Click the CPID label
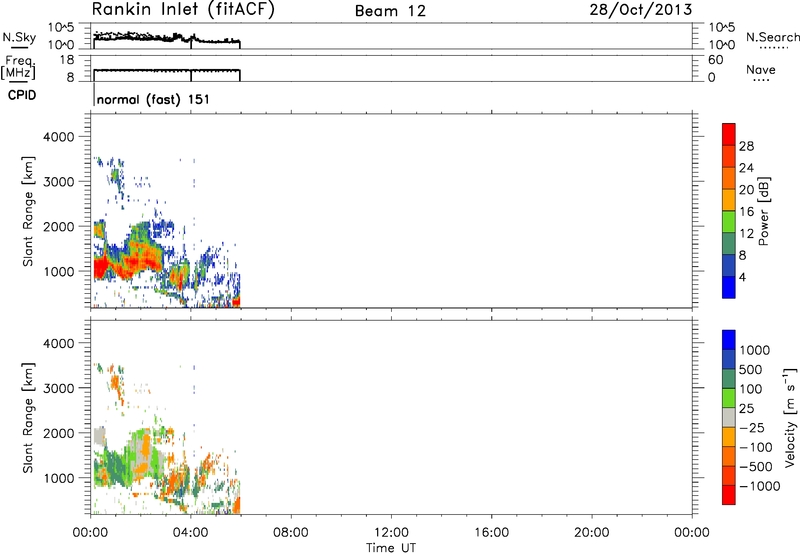The height and width of the screenshot is (554, 800). click(22, 95)
